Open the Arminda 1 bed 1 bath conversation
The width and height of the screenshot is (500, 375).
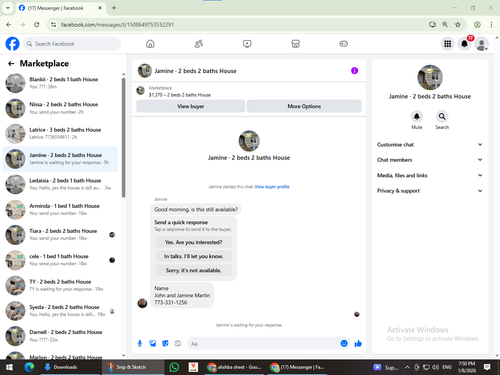60,210
